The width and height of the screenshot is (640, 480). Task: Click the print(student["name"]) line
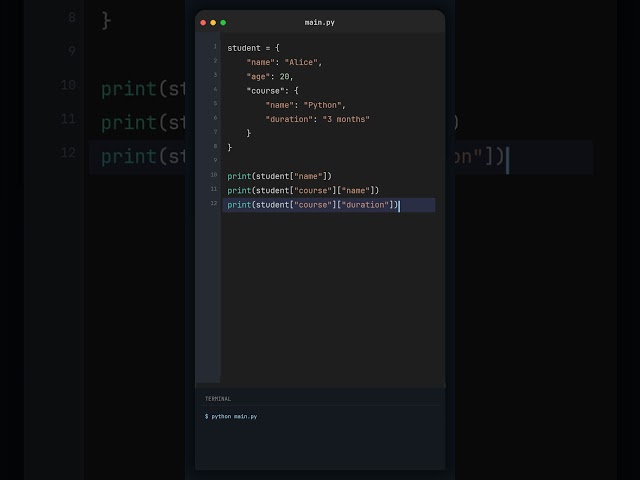[x=280, y=176]
